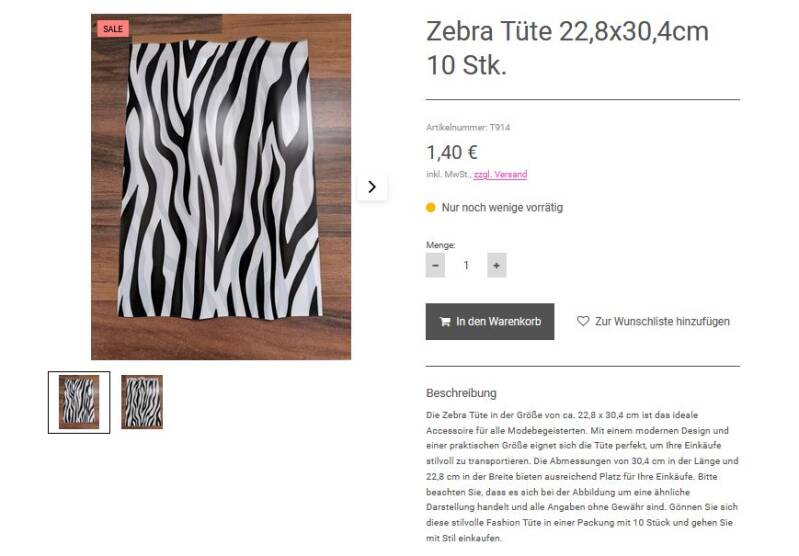Image resolution: width=799 pixels, height=556 pixels.
Task: Click the large zebra bag product image
Action: click(221, 186)
